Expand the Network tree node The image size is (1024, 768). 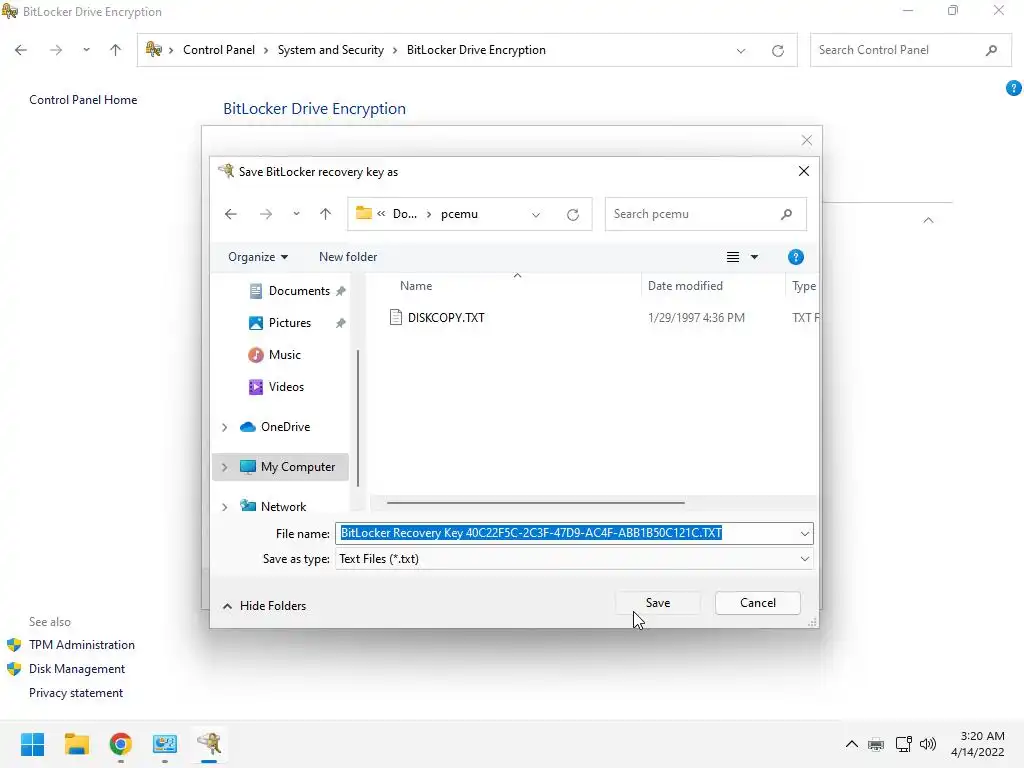[225, 507]
